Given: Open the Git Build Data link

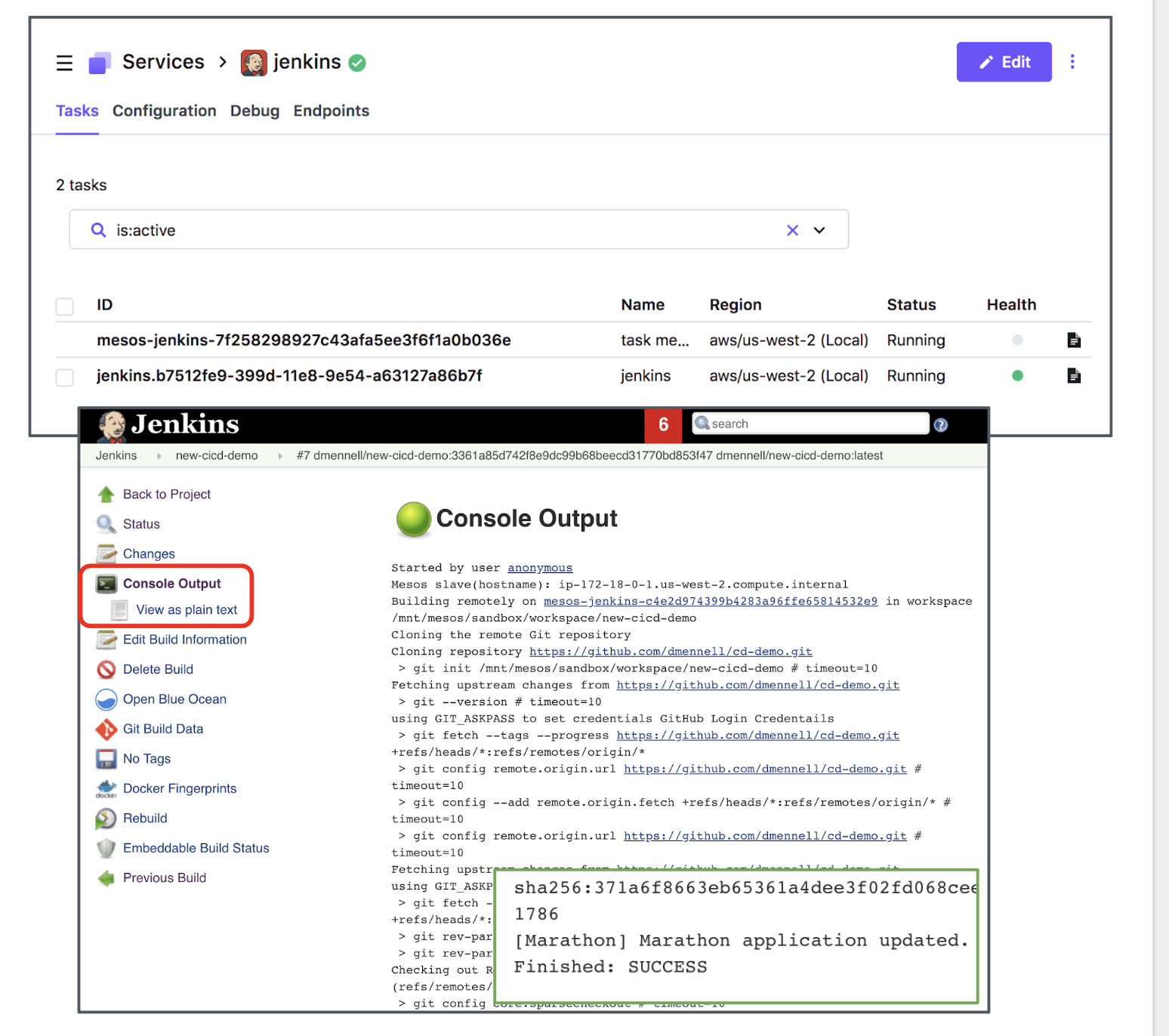Looking at the screenshot, I should tap(163, 729).
